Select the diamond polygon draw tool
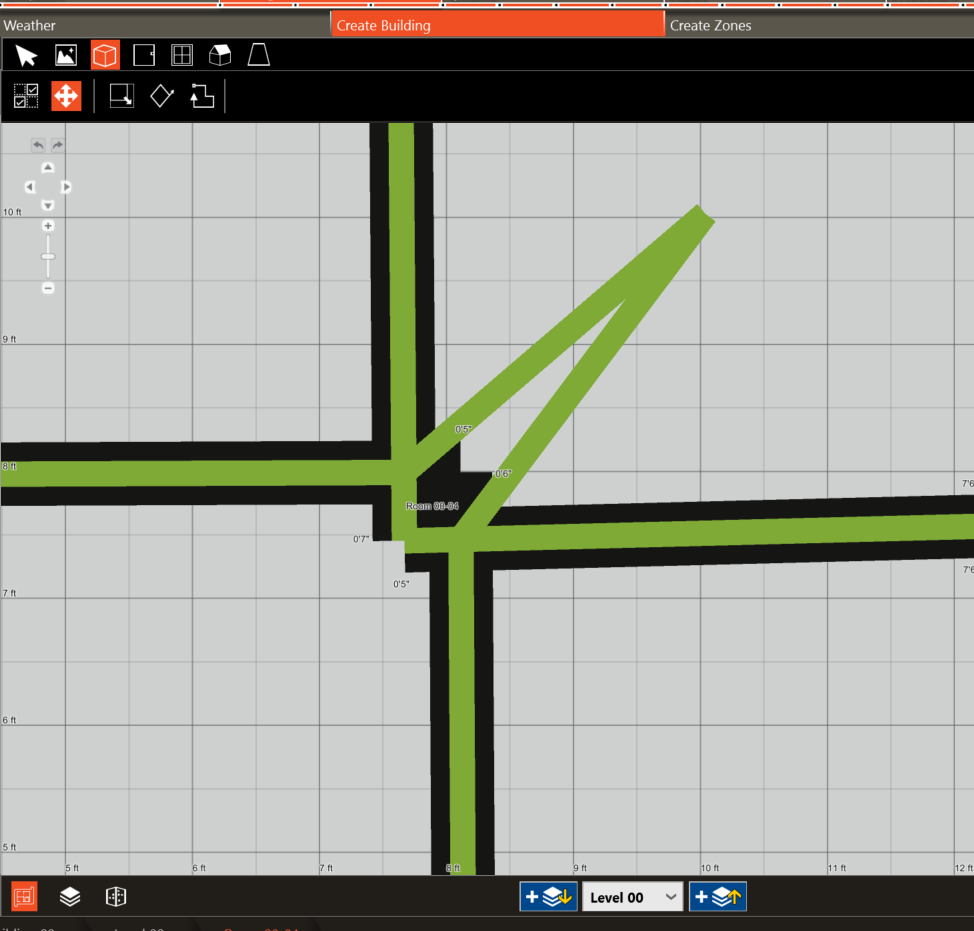Screen dimensions: 974x931 [162, 96]
